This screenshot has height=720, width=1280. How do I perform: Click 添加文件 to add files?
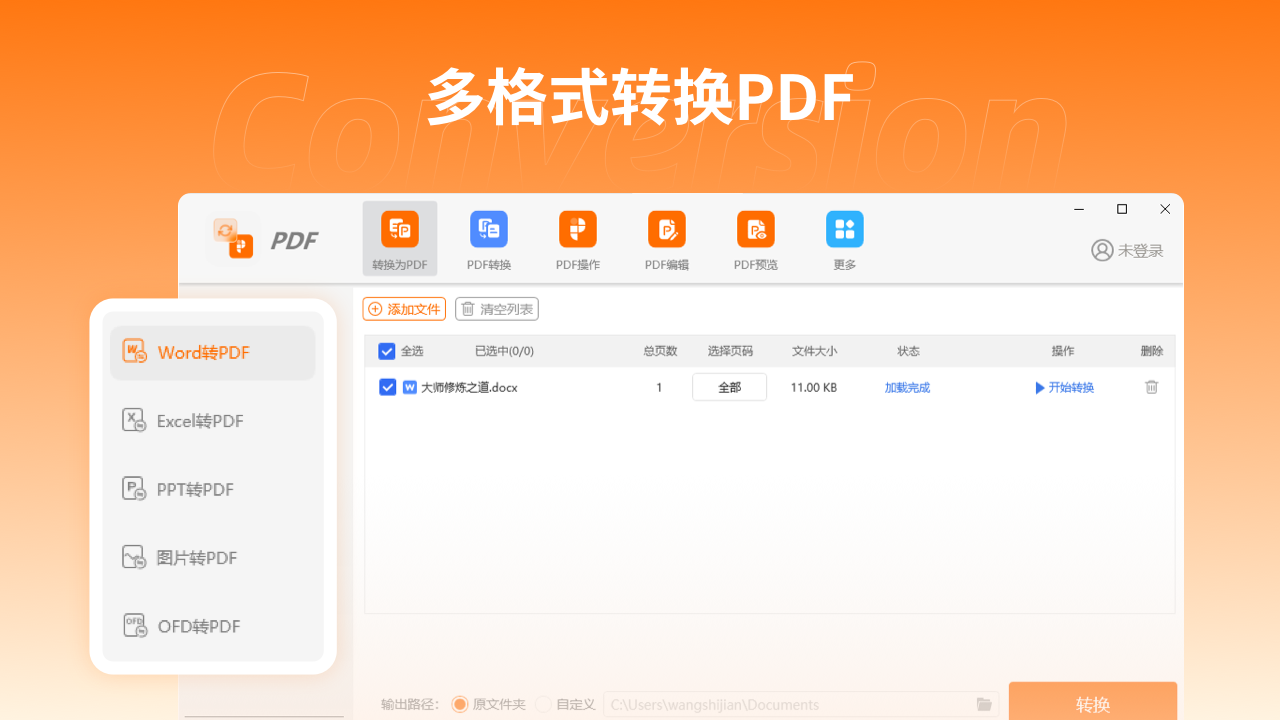(404, 308)
